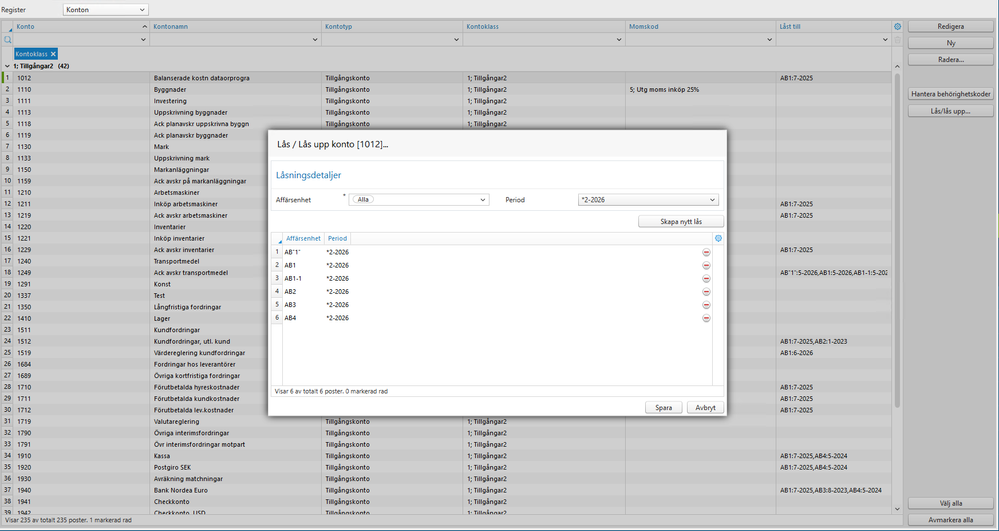This screenshot has height=531, width=999.
Task: Click Hantera behörighetskoder button
Action: [951, 94]
